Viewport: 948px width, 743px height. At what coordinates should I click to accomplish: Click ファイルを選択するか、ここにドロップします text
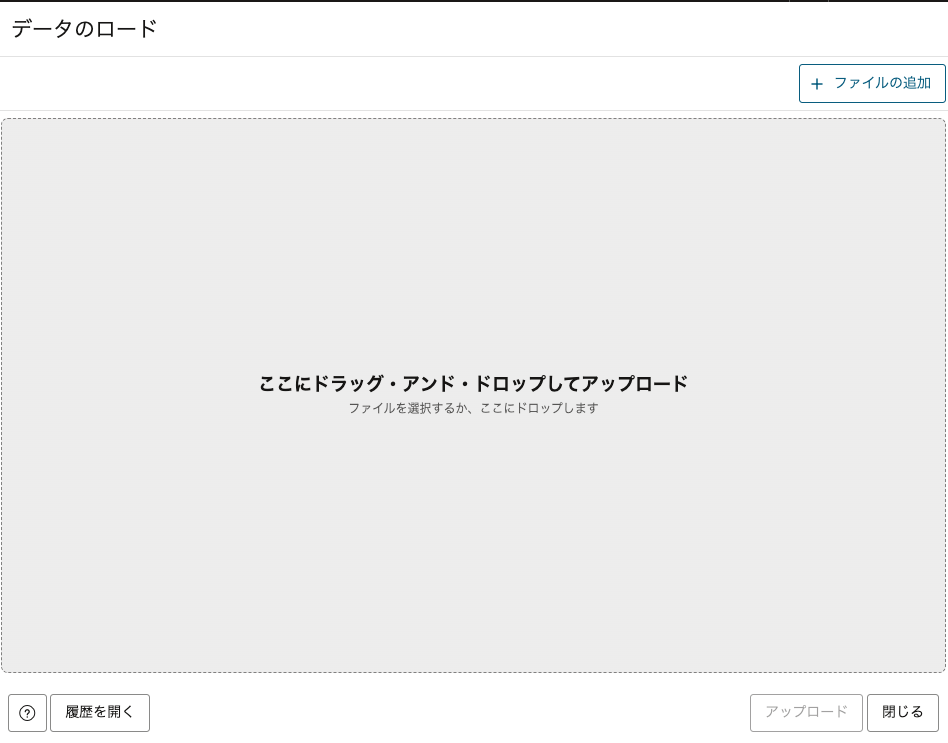[x=473, y=408]
